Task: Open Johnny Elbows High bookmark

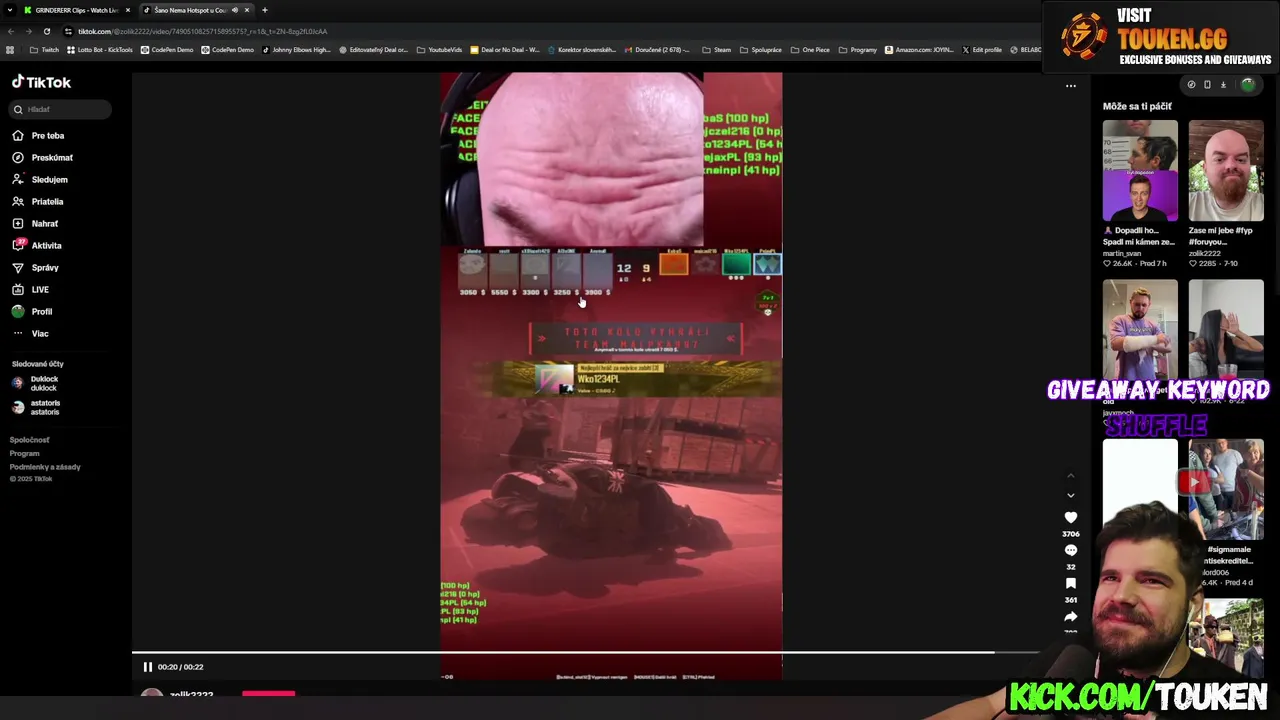Action: click(296, 50)
